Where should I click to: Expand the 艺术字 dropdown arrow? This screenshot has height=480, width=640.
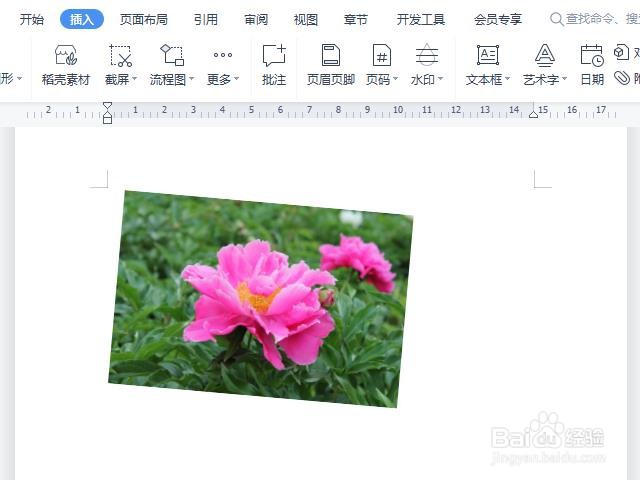pyautogui.click(x=564, y=78)
